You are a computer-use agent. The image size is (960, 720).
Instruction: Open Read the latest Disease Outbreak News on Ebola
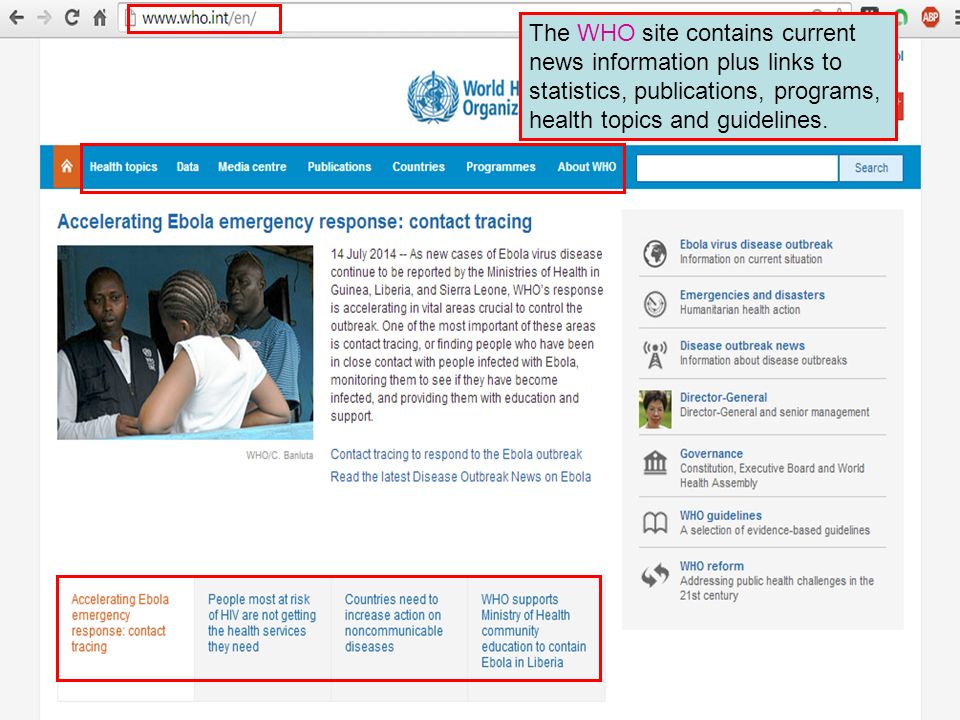(460, 476)
